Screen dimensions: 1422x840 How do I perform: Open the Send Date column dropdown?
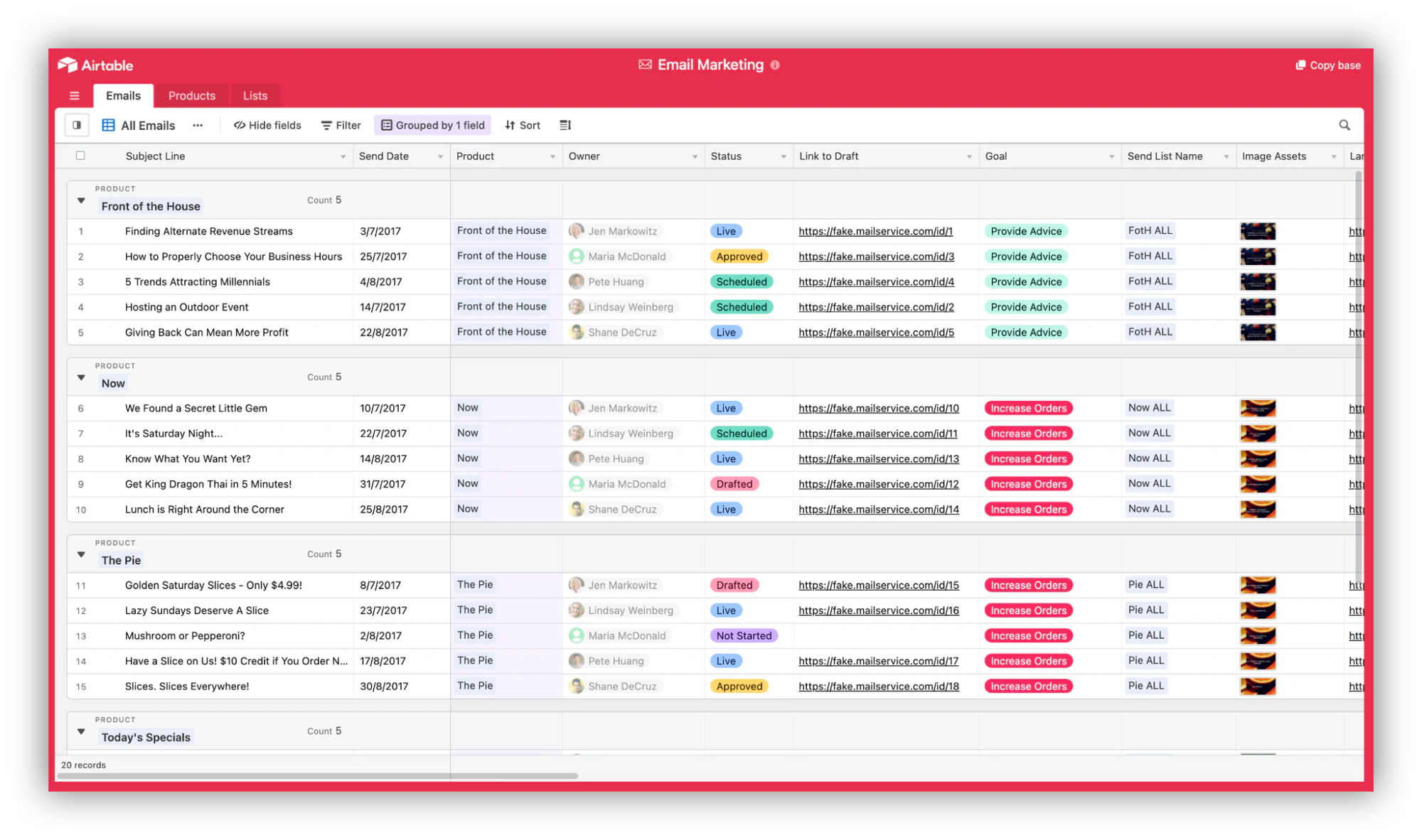tap(440, 157)
